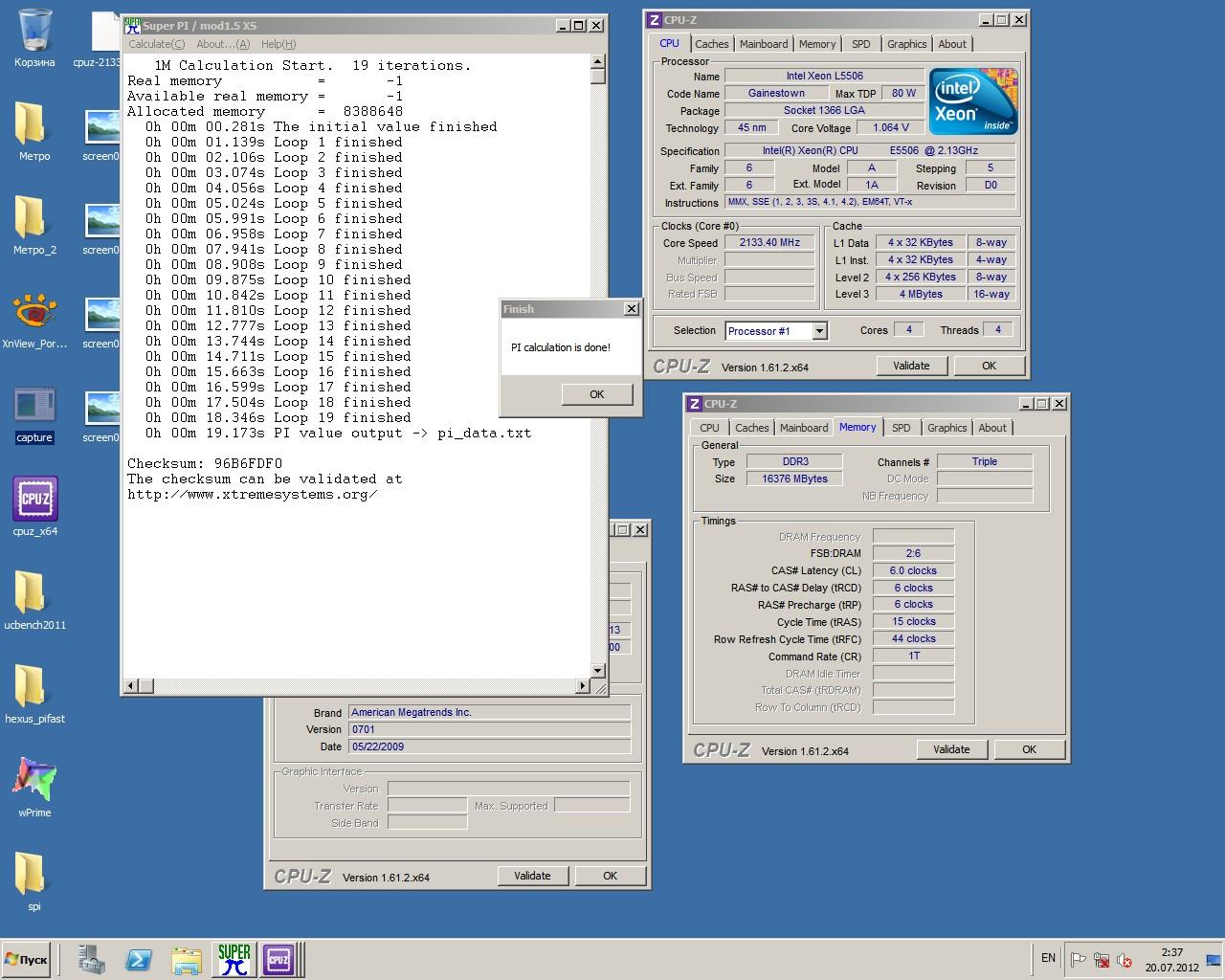
Task: Click Super PI horizontal scrollbar left arrow
Action: pyautogui.click(x=132, y=686)
